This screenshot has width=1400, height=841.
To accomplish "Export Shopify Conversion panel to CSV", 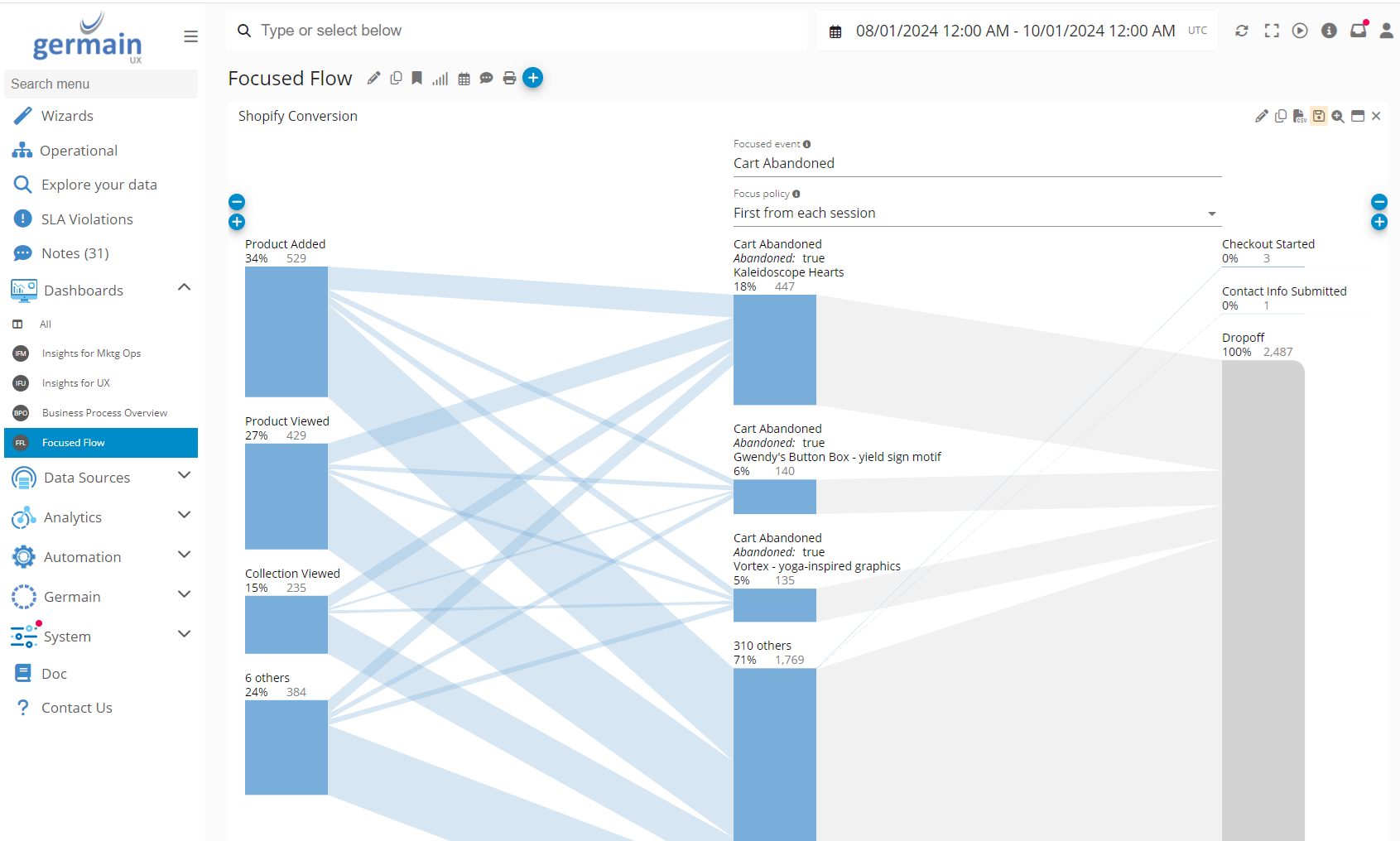I will (1299, 116).
